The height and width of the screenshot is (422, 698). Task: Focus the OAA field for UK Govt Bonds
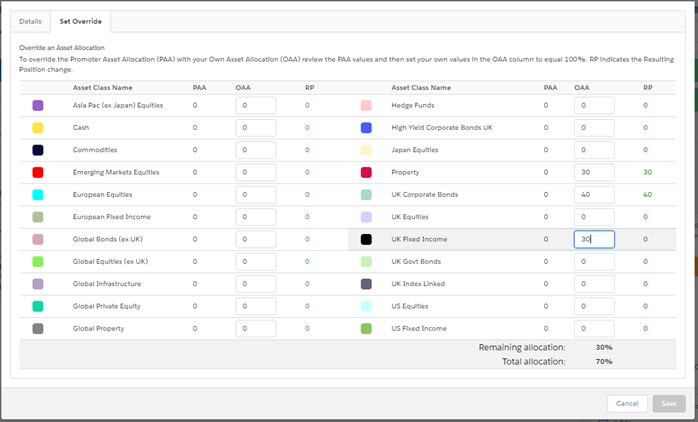coord(594,261)
